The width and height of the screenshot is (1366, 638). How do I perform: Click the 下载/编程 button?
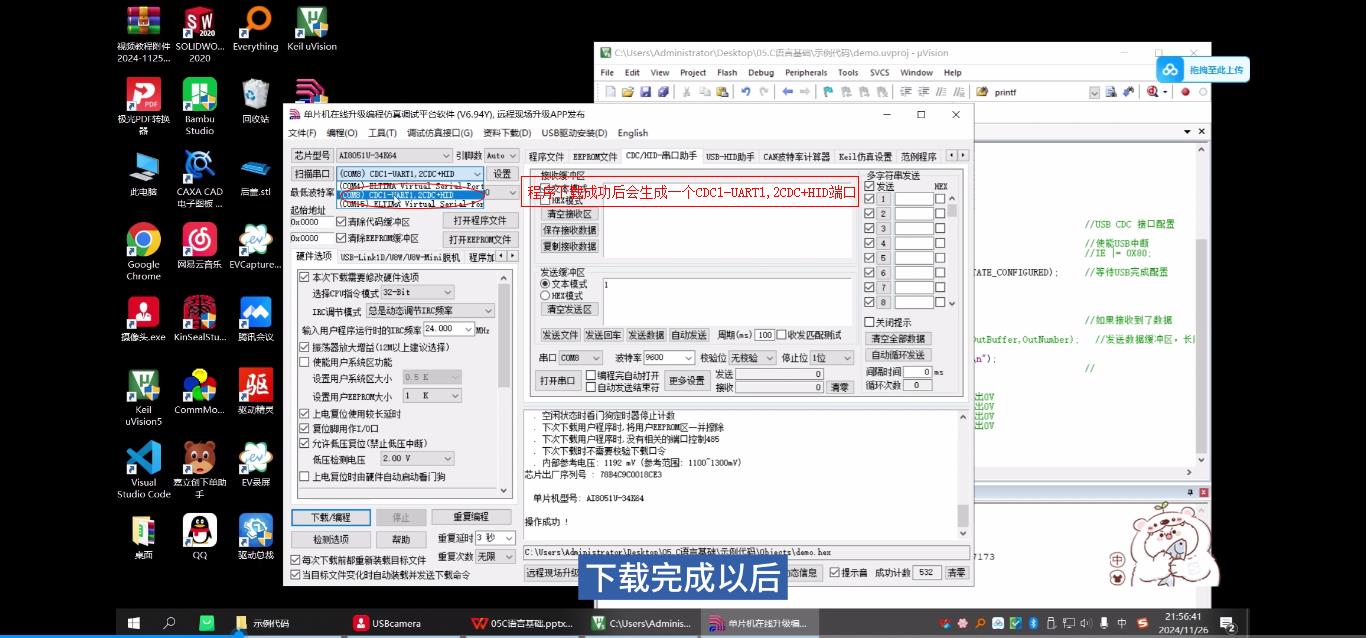coord(331,517)
